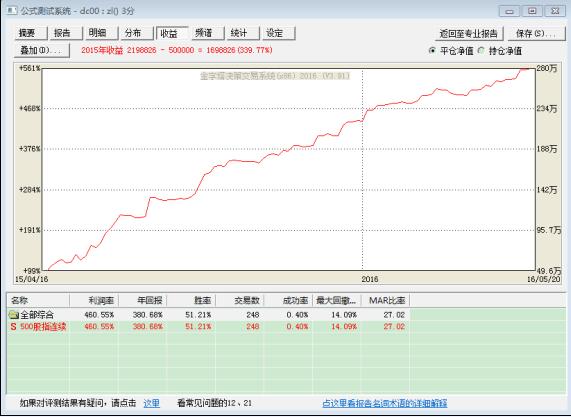The height and width of the screenshot is (417, 571).
Task: Open the 设定 tab
Action: point(278,33)
